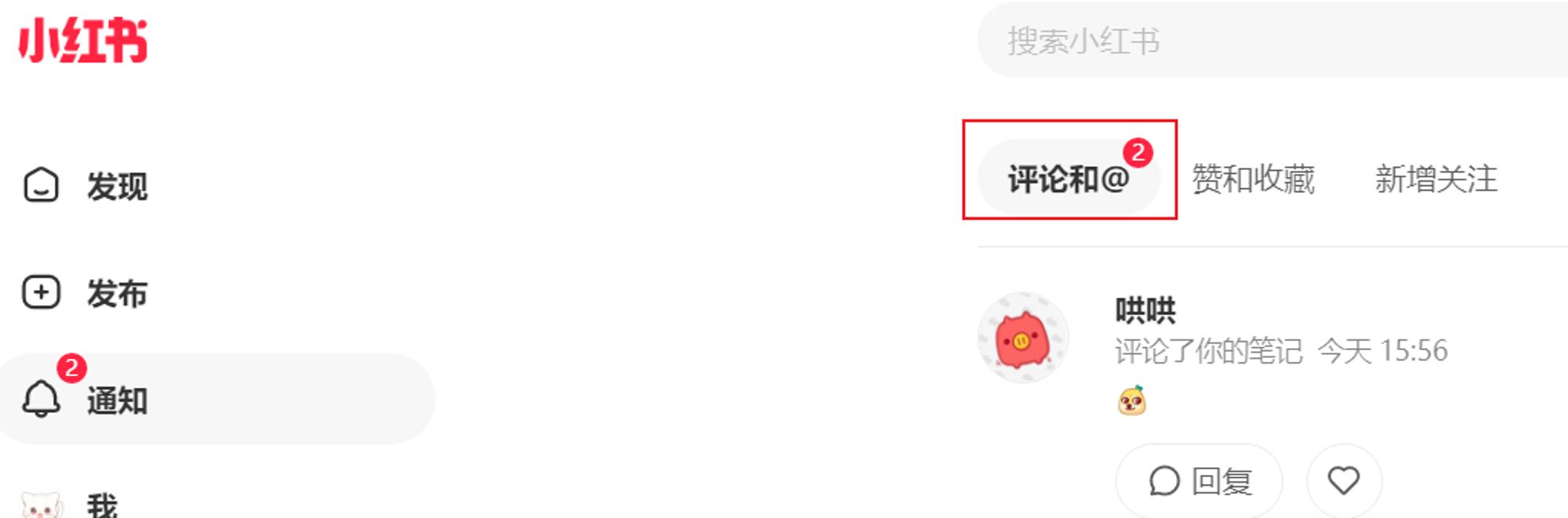Go to 发现 via its text label
This screenshot has width=1568, height=518.
(118, 186)
